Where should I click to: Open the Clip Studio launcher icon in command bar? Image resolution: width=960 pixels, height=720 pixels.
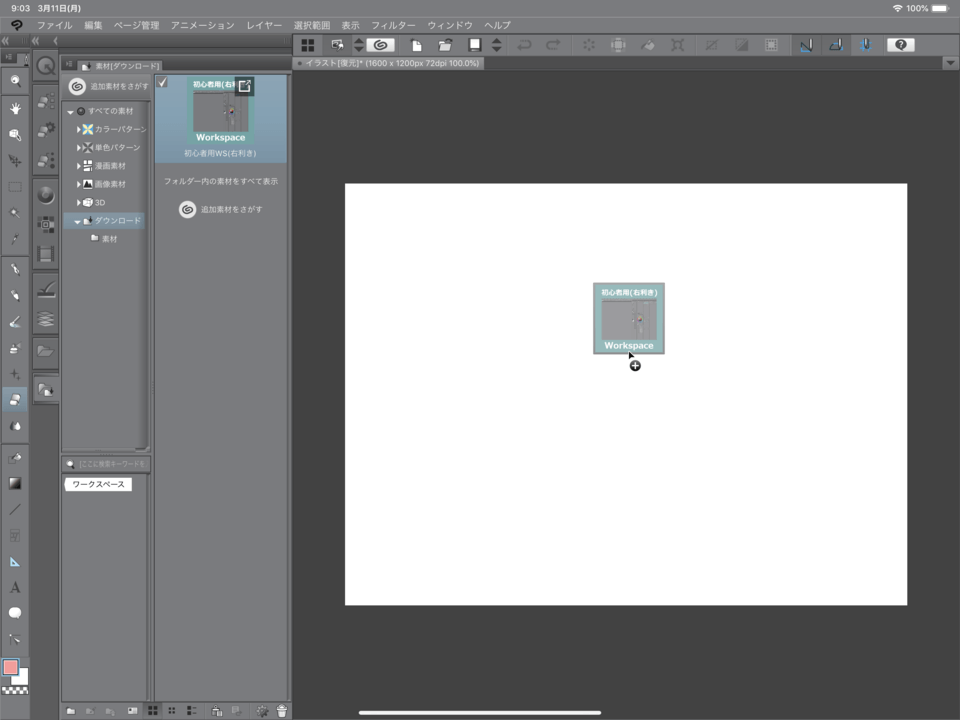click(380, 45)
